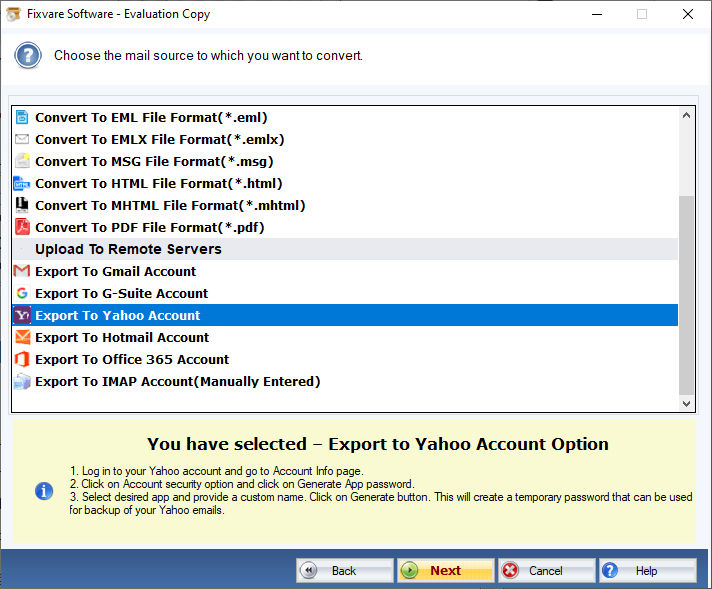Click the PDF file icon
712x589 pixels.
point(22,227)
